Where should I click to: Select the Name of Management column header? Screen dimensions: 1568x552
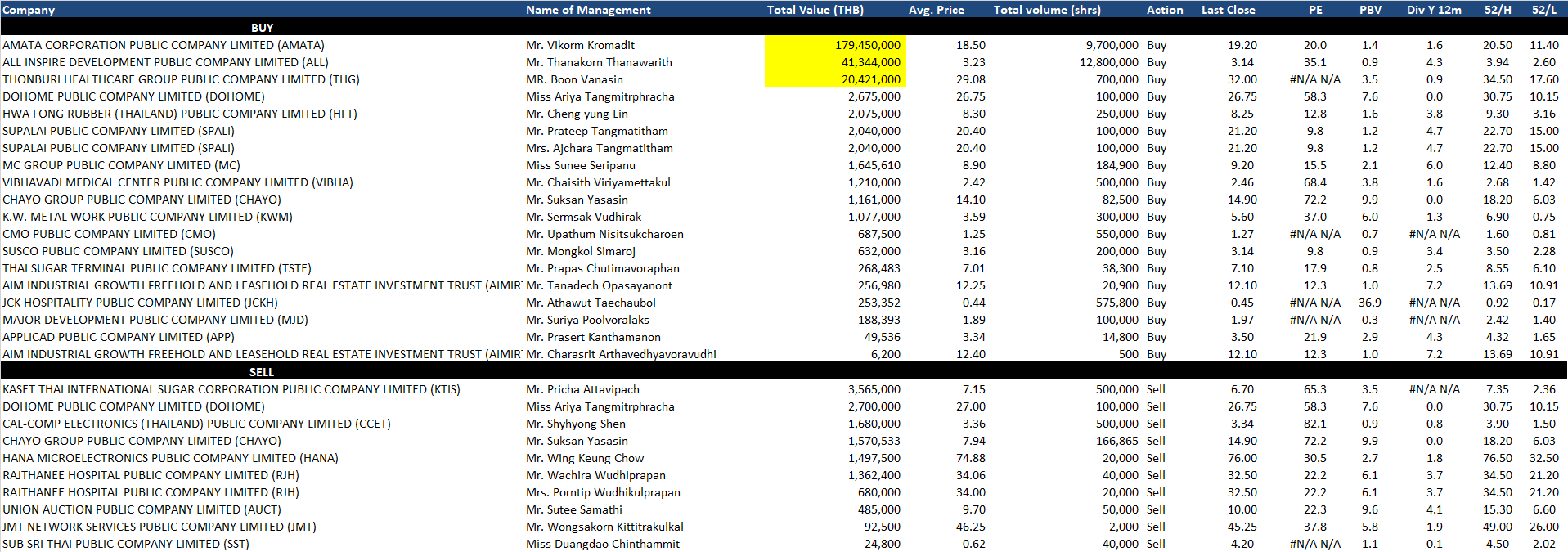coord(588,10)
